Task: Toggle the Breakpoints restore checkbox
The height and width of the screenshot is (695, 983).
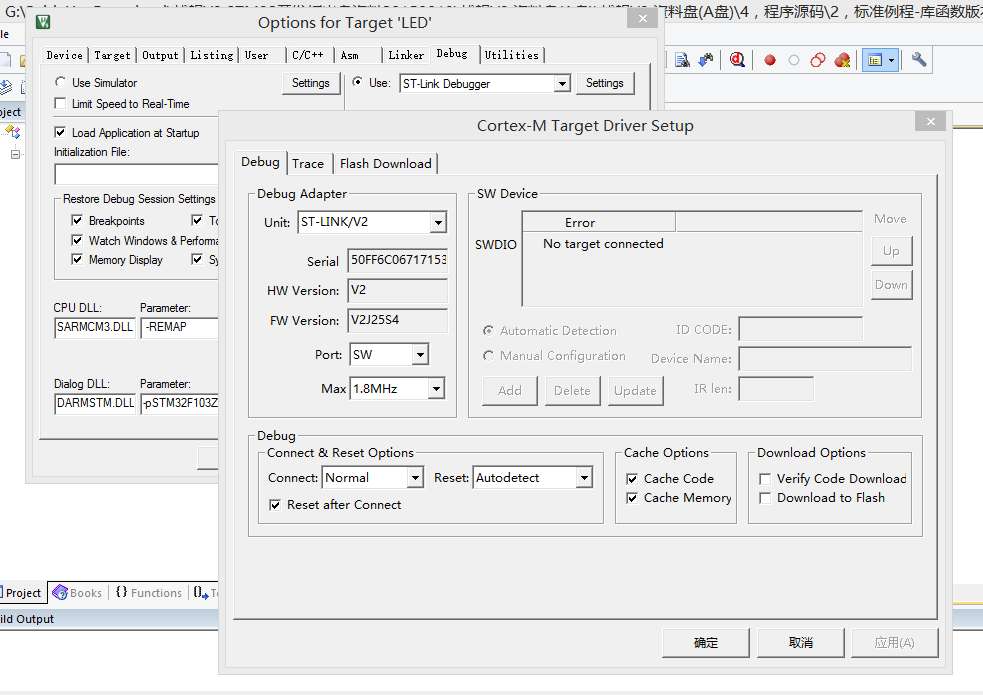Action: coord(77,221)
